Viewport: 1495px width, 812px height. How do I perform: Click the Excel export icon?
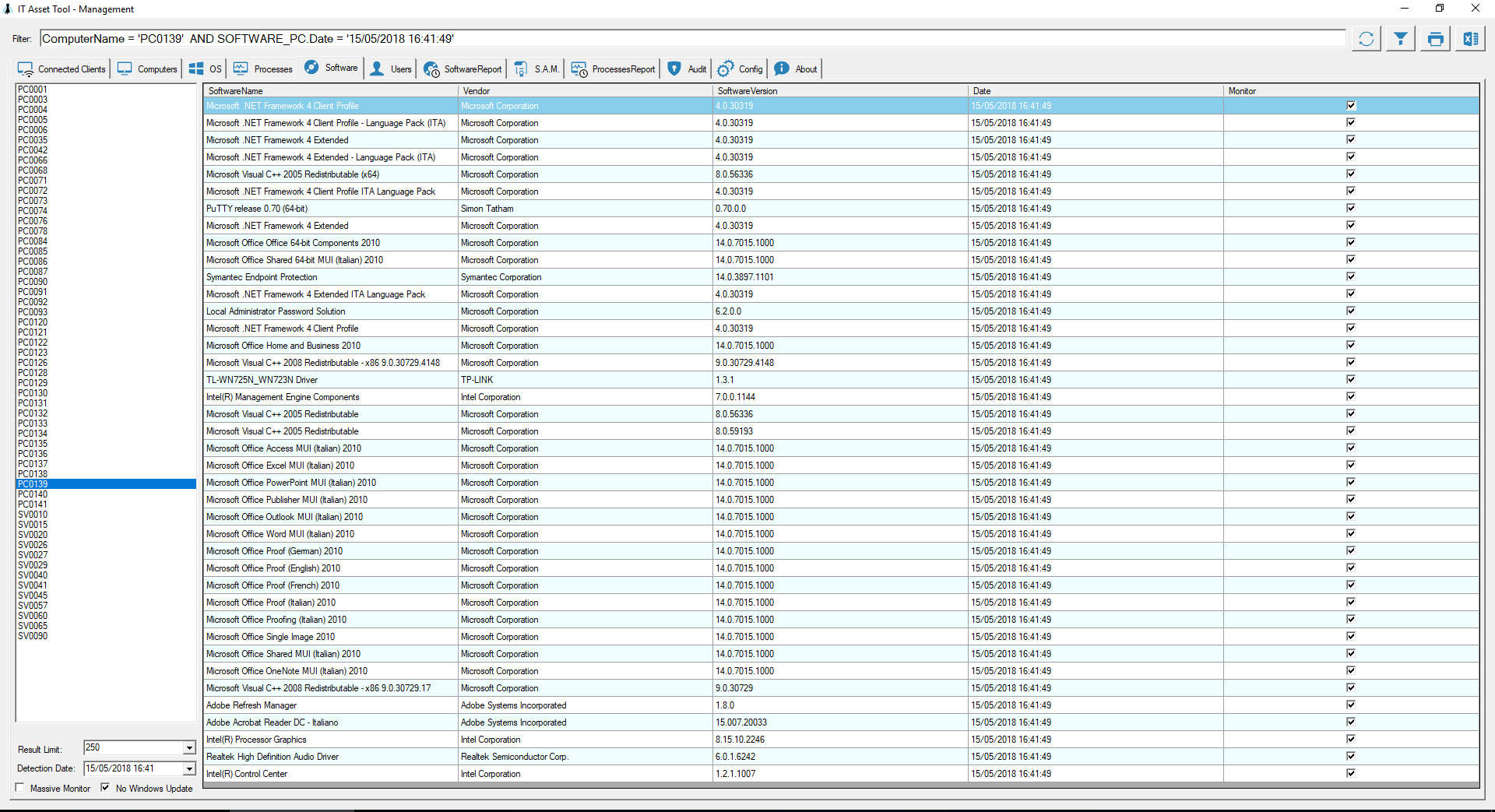(1470, 39)
